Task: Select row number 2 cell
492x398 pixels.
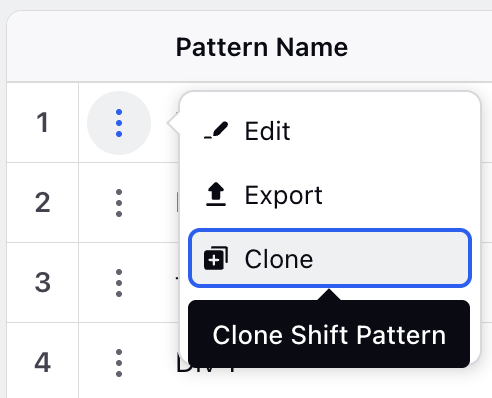Action: click(x=43, y=203)
